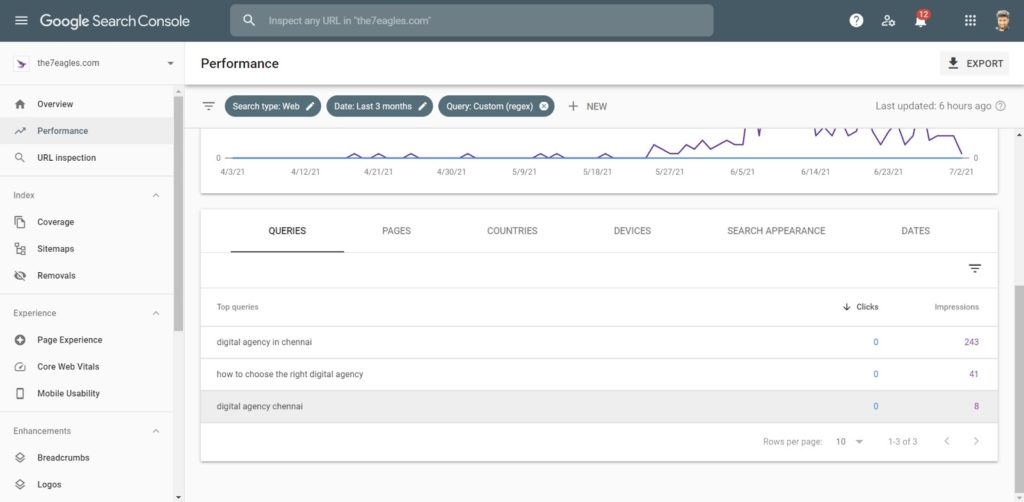Viewport: 1024px width, 502px height.
Task: Collapse the Experience sidebar section
Action: pyautogui.click(x=155, y=313)
